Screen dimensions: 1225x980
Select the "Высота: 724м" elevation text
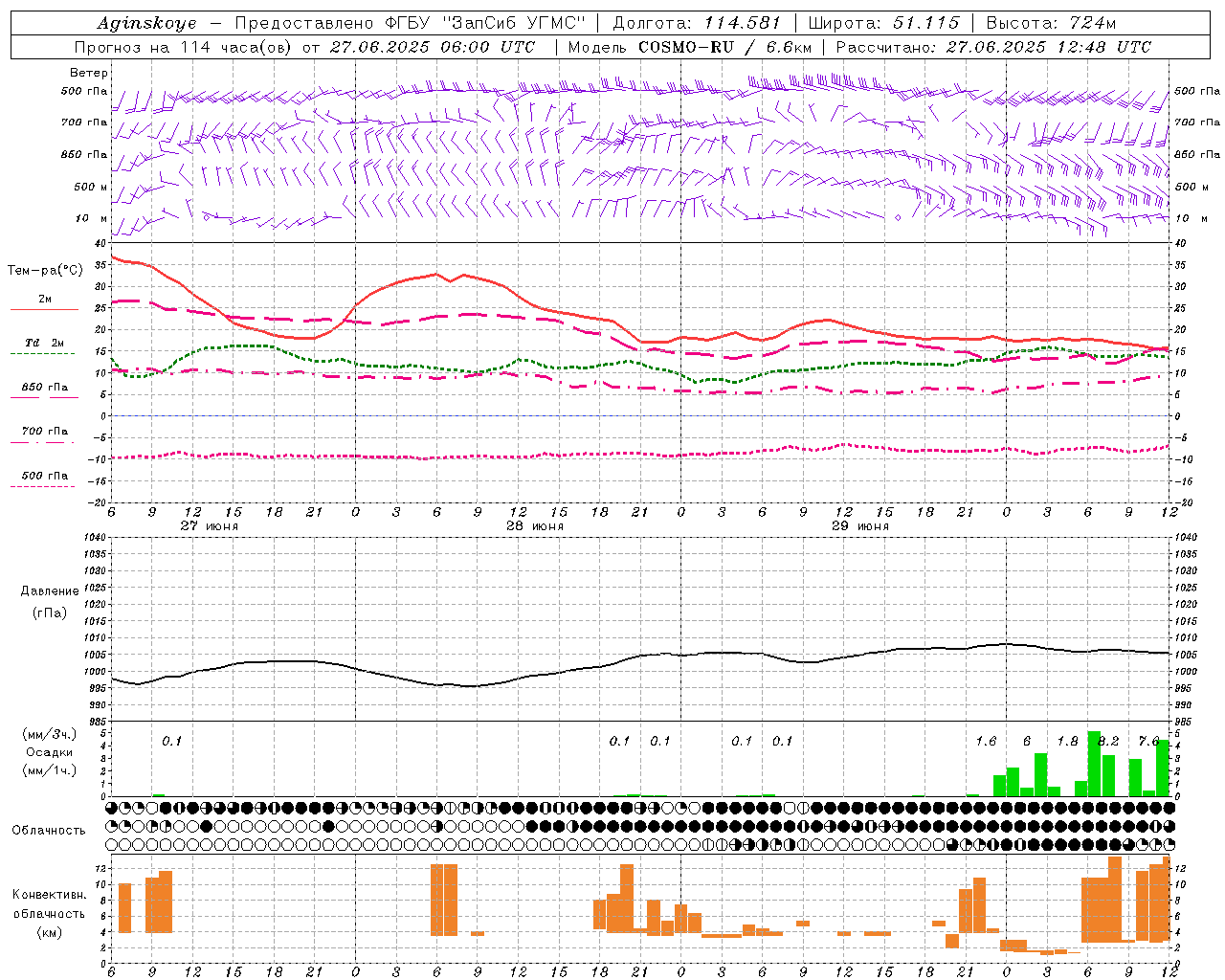[1051, 23]
